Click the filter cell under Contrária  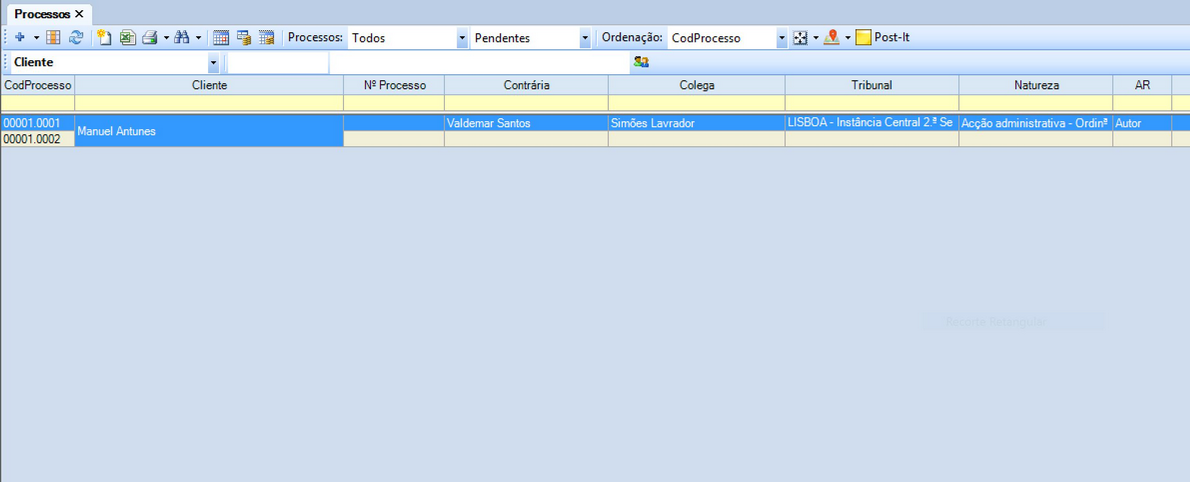[526, 103]
